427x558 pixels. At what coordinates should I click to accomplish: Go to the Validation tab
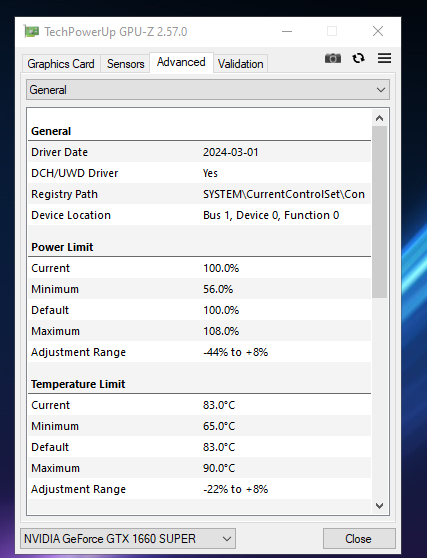coord(241,64)
